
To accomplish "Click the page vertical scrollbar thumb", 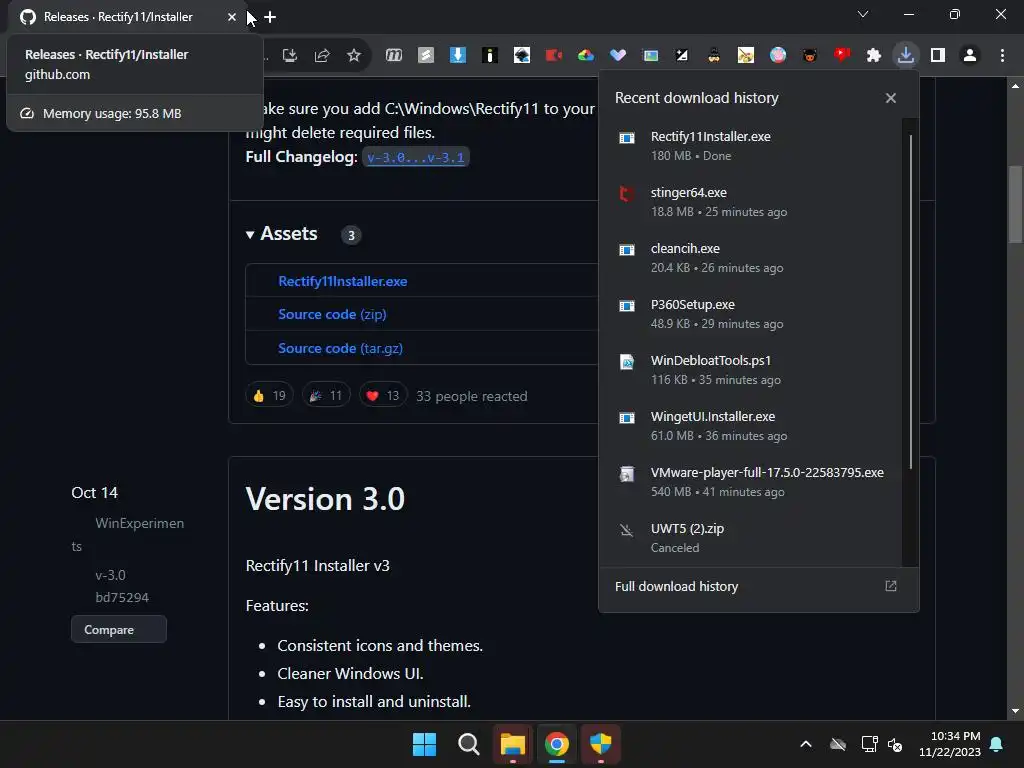I will click(x=1015, y=204).
